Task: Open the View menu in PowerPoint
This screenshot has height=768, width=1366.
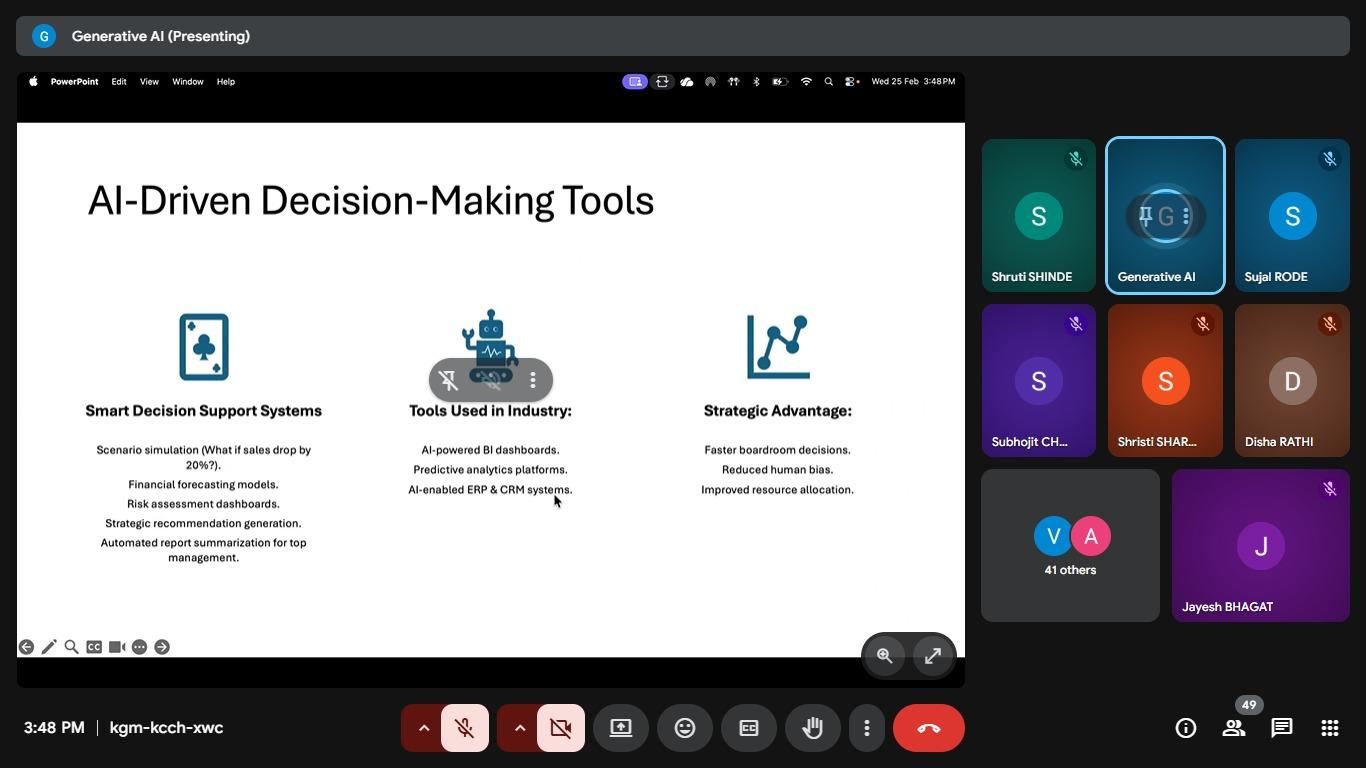Action: pyautogui.click(x=149, y=82)
